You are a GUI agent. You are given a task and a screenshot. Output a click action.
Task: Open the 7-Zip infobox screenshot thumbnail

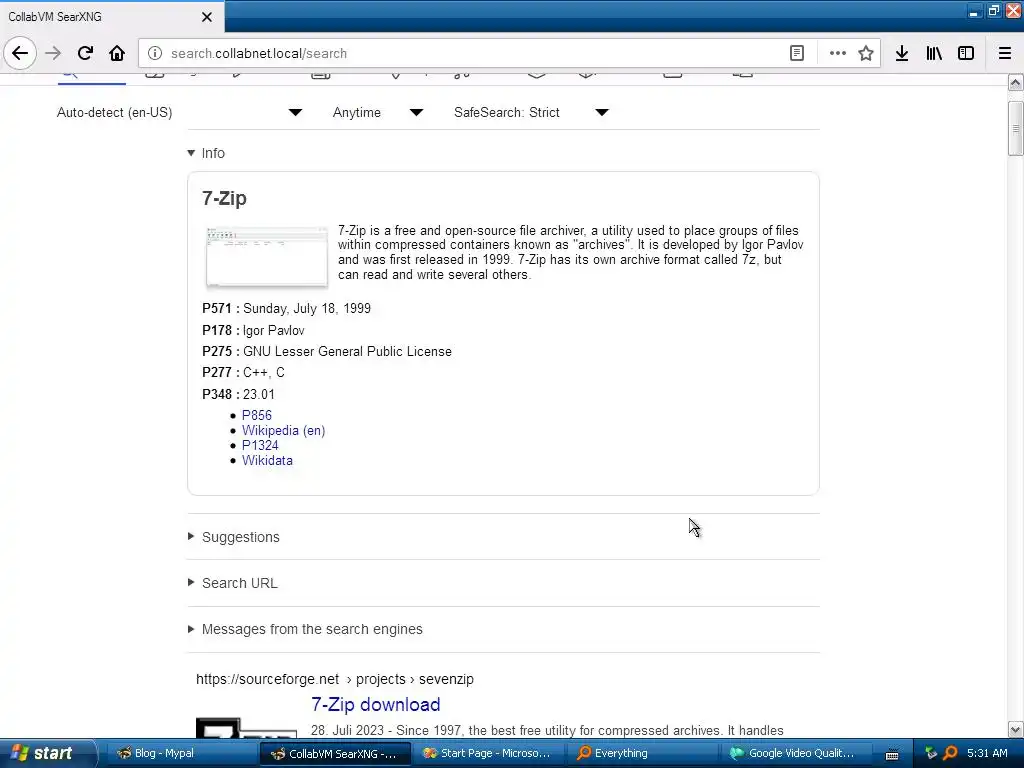(266, 257)
